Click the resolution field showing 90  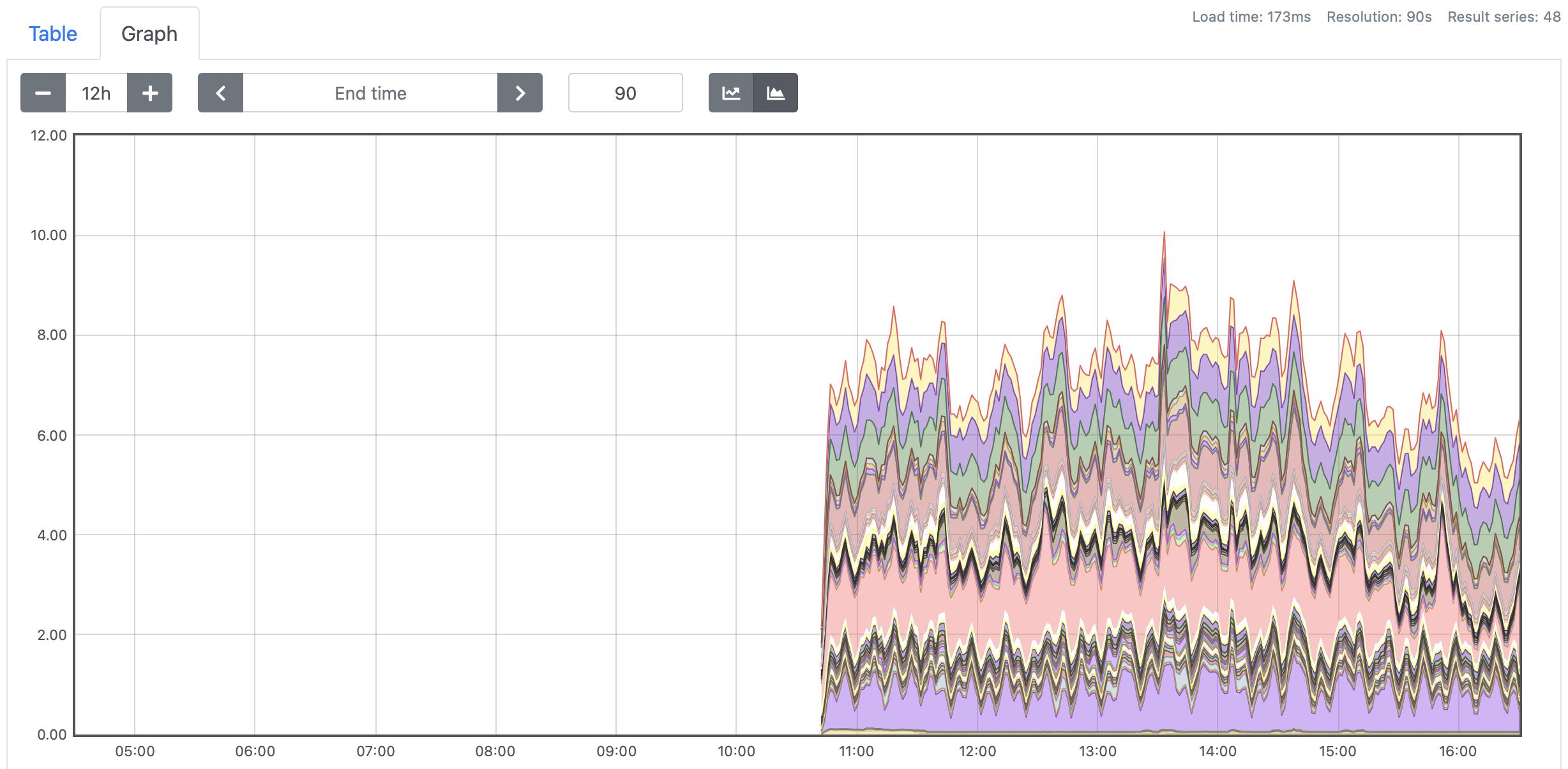[625, 93]
